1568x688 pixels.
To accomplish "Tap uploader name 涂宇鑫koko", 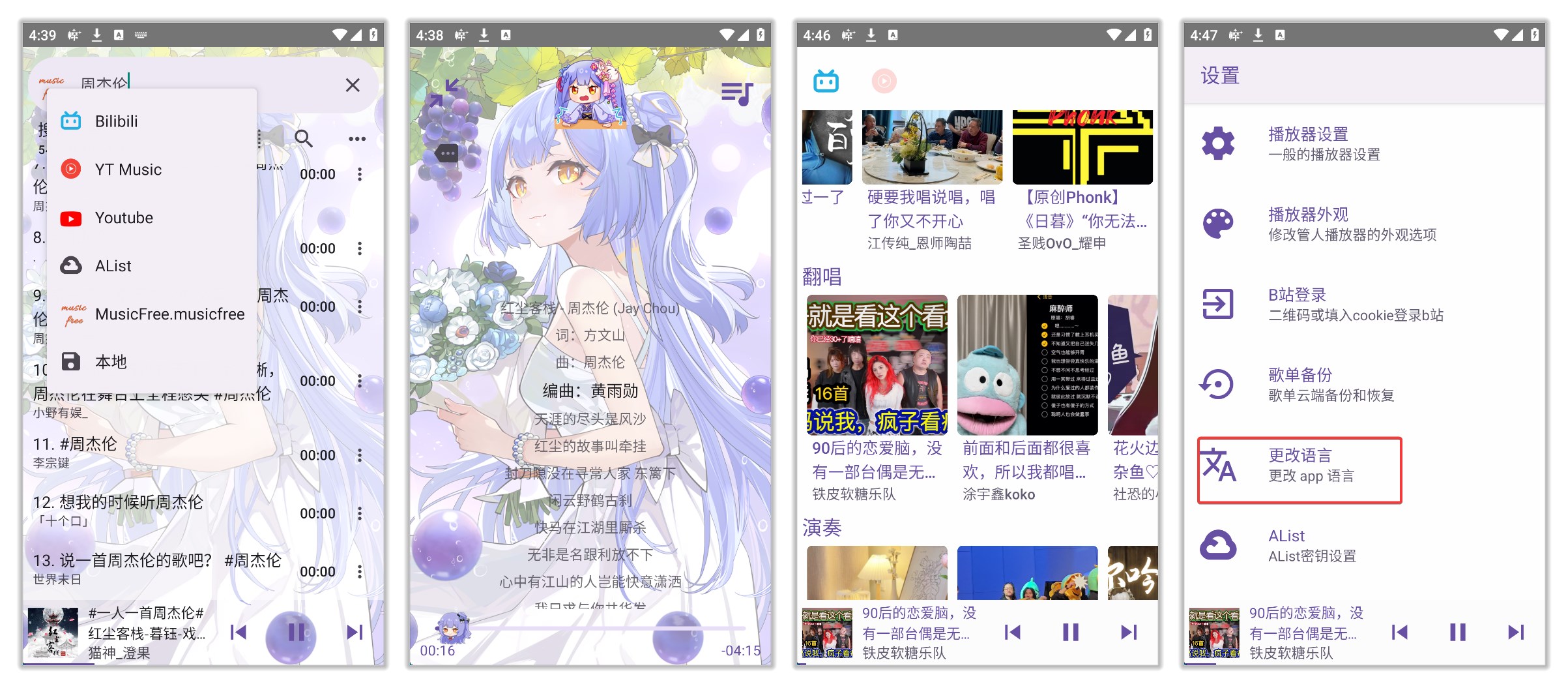I will tap(998, 494).
